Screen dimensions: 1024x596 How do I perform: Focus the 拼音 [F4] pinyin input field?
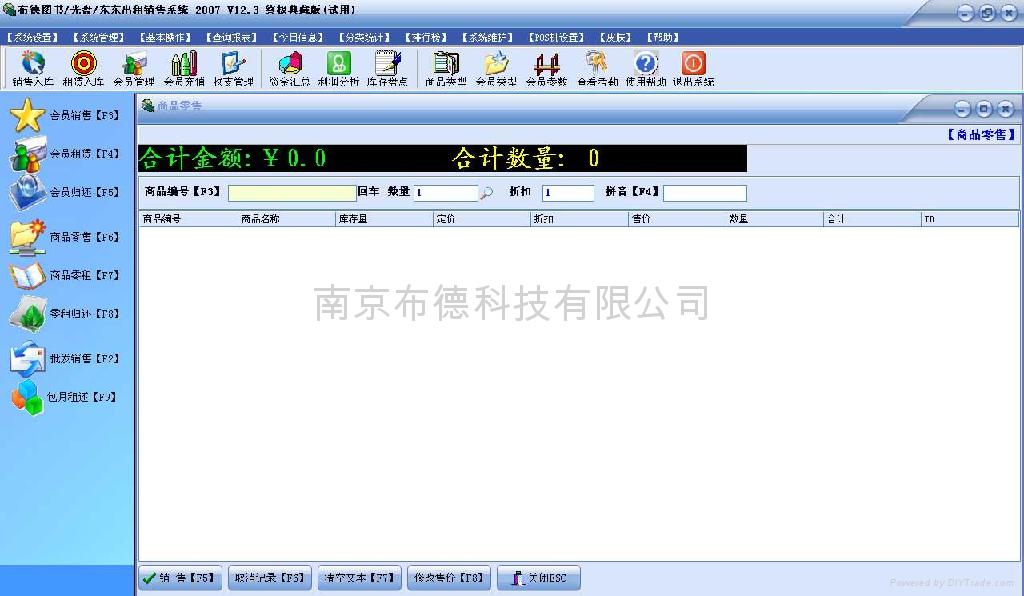(x=705, y=193)
